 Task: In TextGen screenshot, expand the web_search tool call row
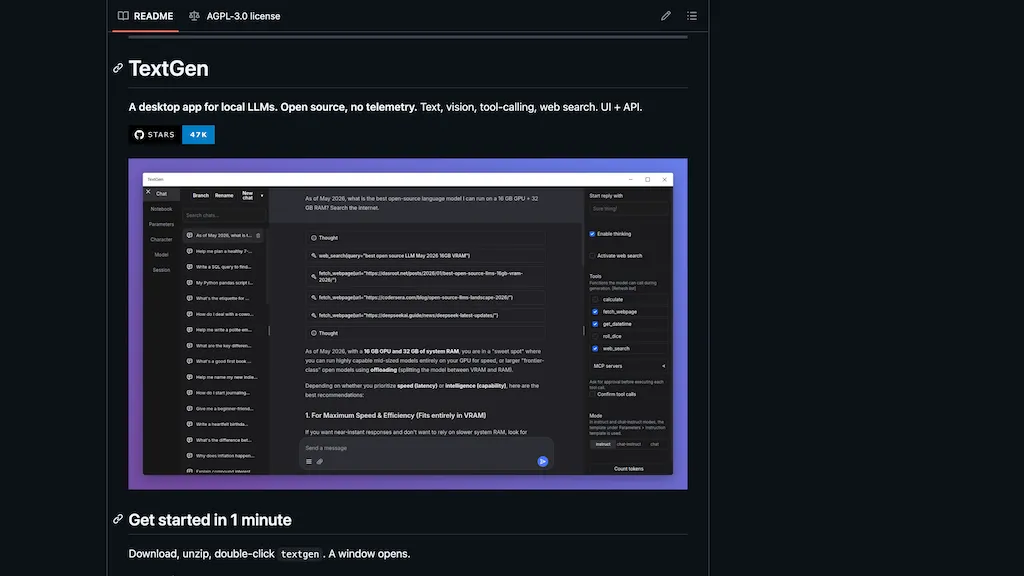pyautogui.click(x=426, y=256)
